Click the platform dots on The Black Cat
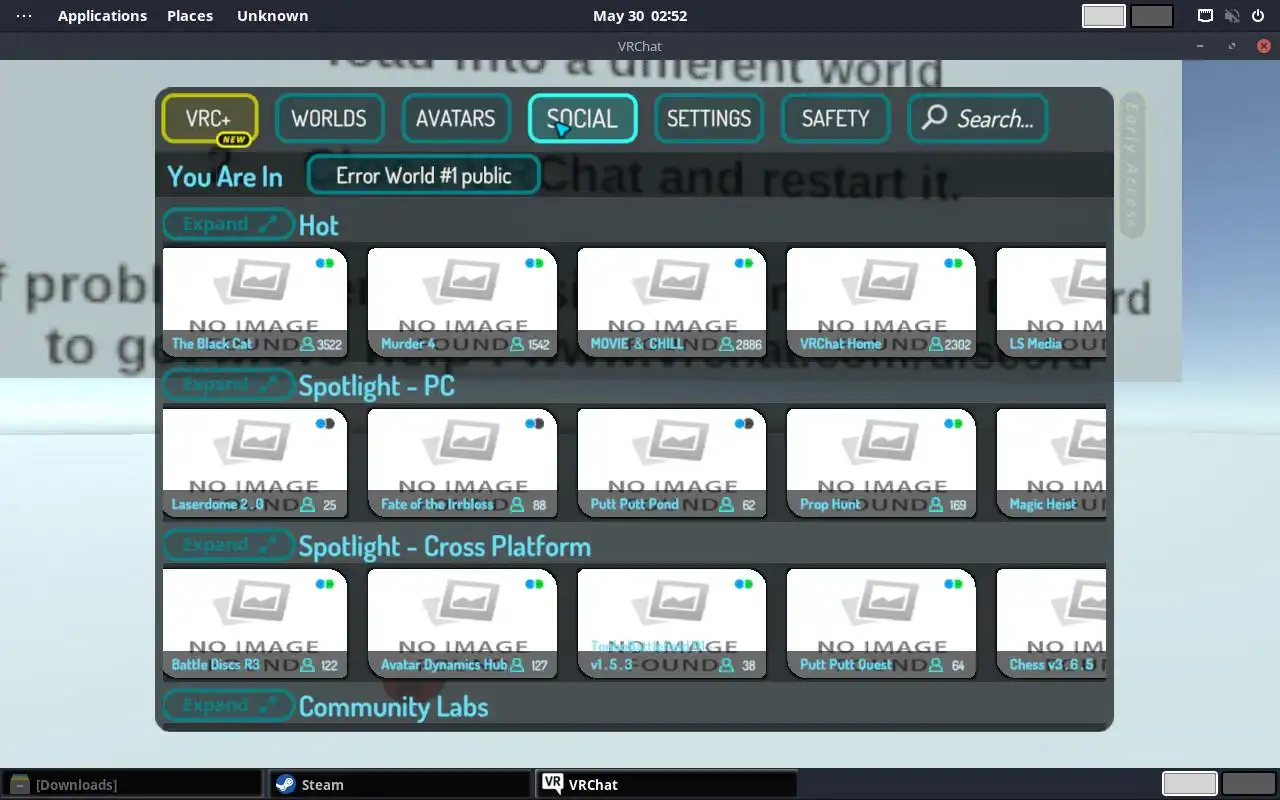The image size is (1280, 800). point(325,263)
